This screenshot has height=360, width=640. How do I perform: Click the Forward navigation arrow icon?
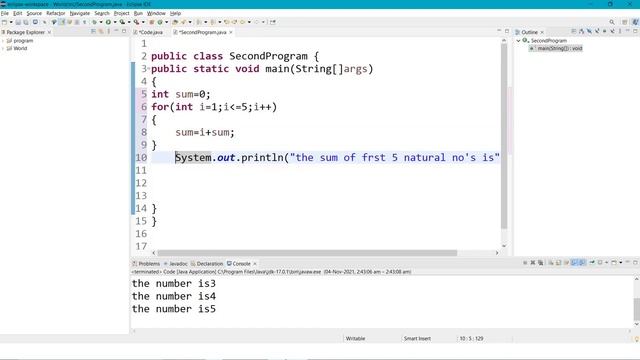[256, 22]
